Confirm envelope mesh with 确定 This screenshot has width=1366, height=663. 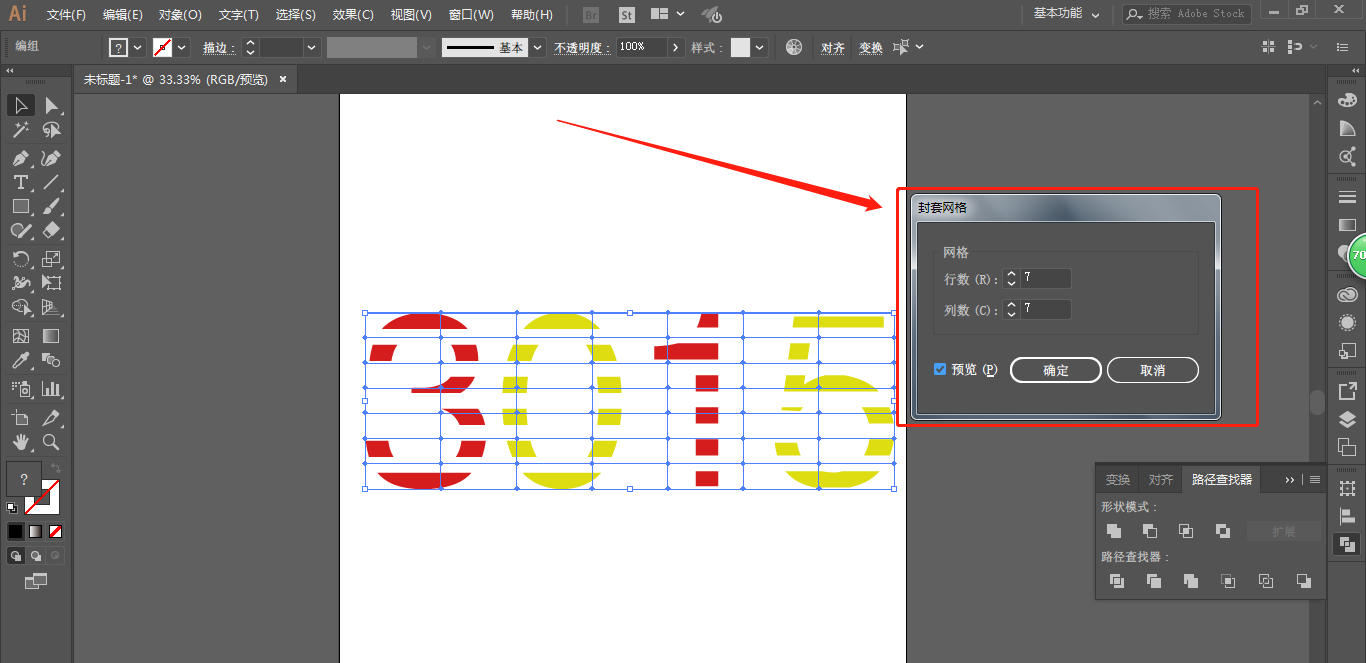pyautogui.click(x=1056, y=370)
